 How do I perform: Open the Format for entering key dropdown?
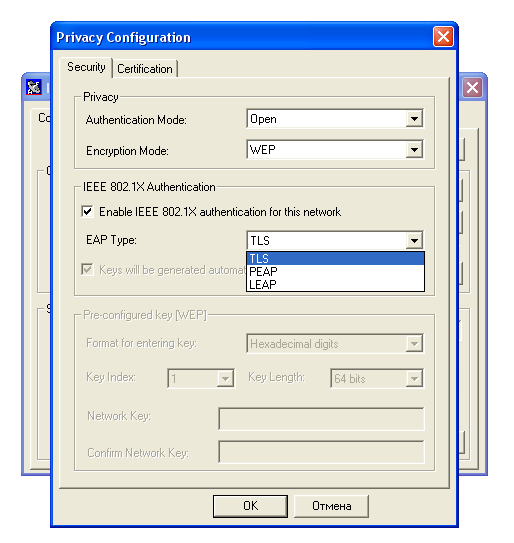point(414,344)
